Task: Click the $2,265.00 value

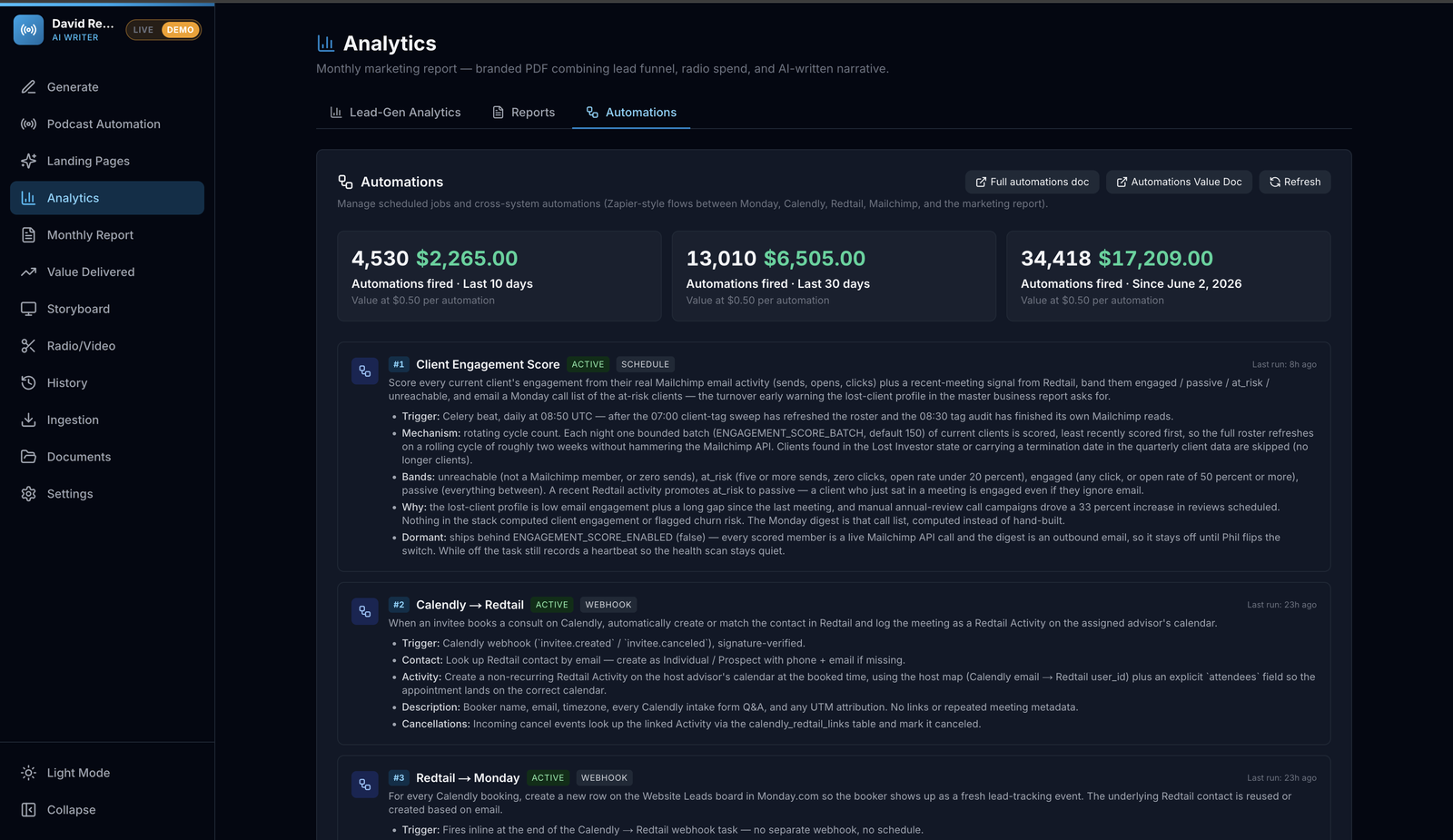Action: 467,259
